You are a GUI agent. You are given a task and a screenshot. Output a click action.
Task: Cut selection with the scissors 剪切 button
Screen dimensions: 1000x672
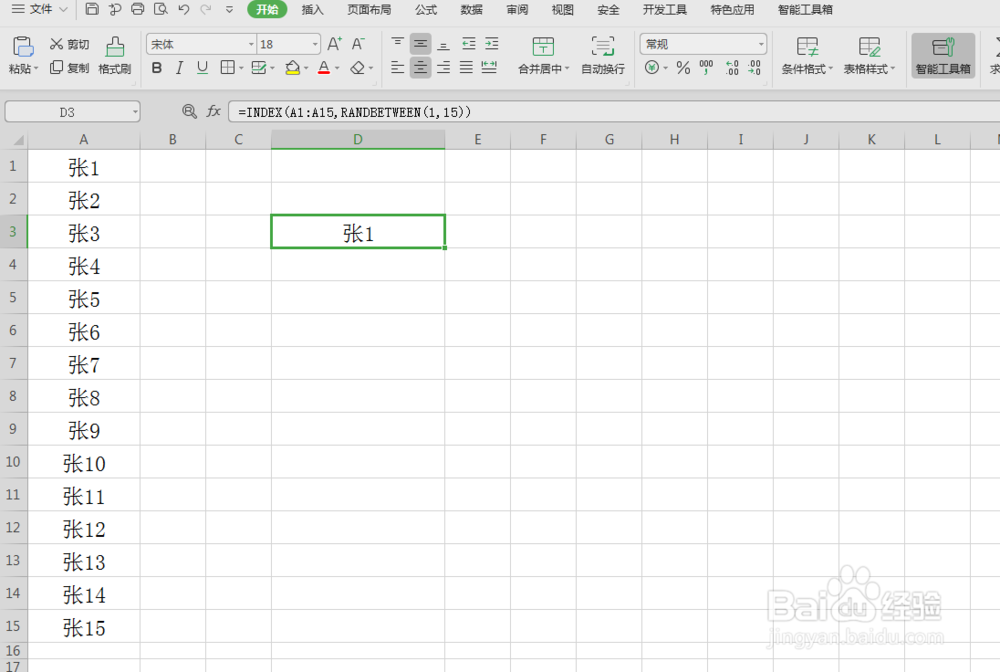pyautogui.click(x=70, y=44)
